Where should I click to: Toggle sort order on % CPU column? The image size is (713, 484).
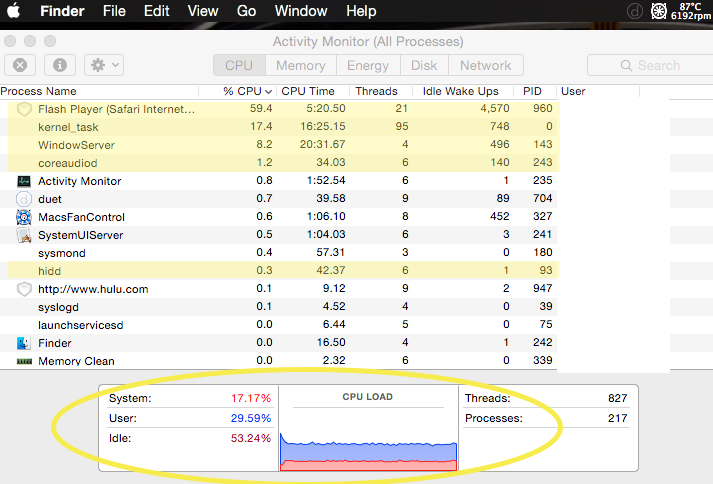click(x=247, y=91)
